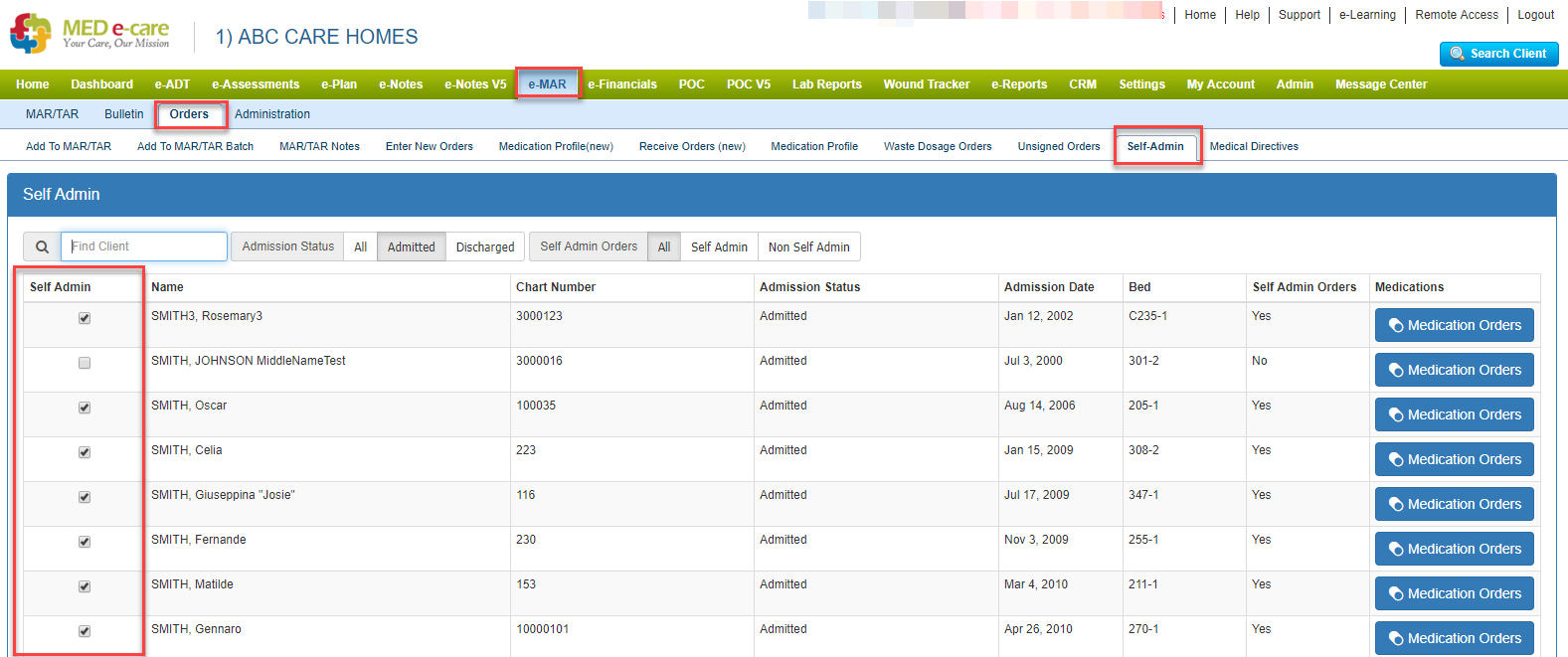Filter Admission Status by Discharged
This screenshot has width=1568, height=657.
tap(485, 246)
